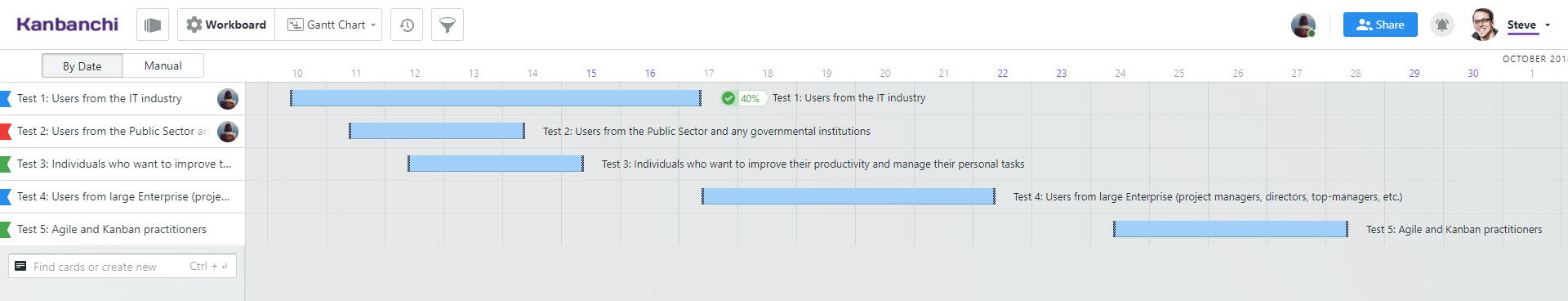Click the assignee avatar on Test 1 row

click(228, 99)
